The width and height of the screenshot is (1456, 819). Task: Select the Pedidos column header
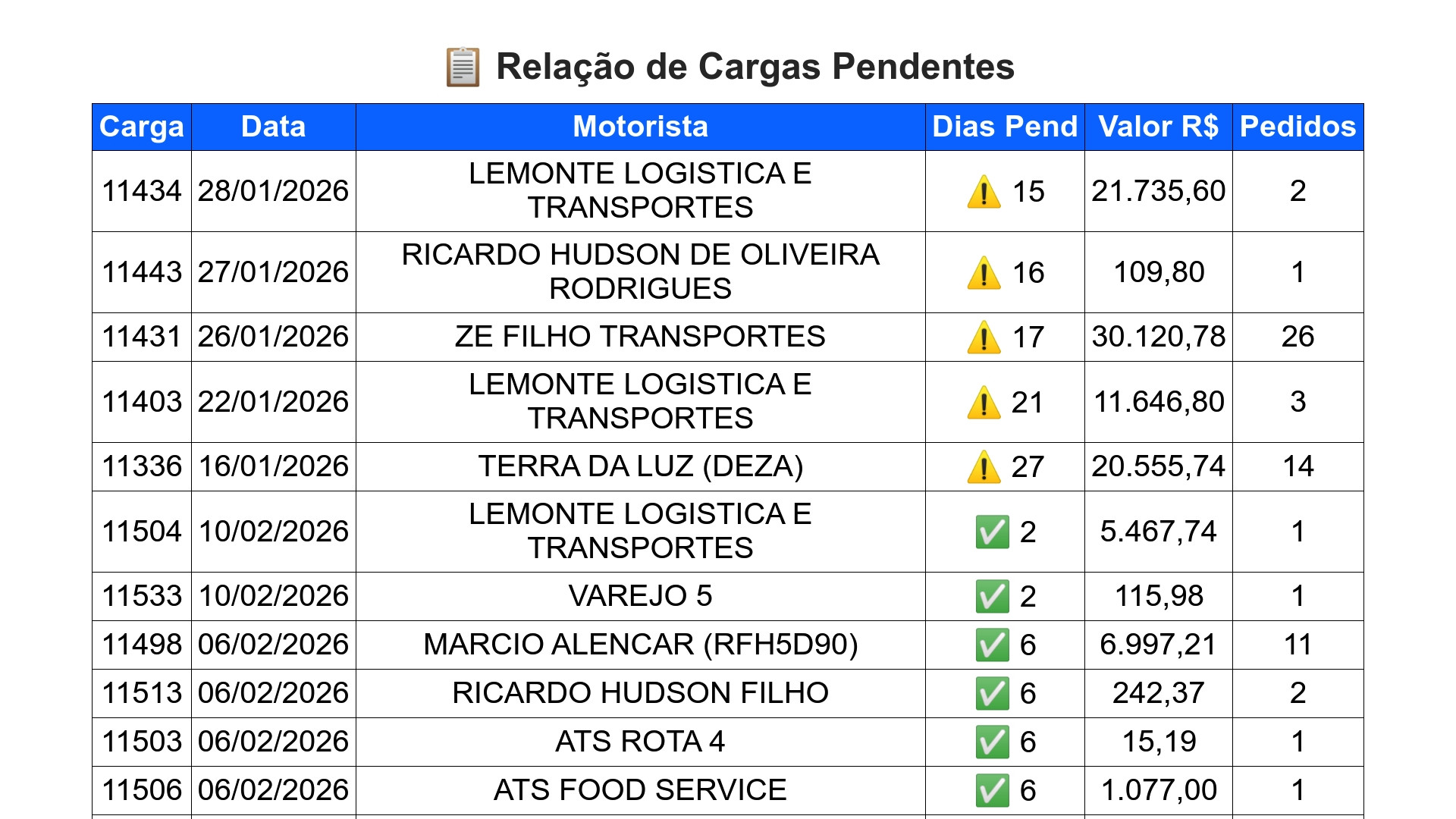(x=1298, y=127)
